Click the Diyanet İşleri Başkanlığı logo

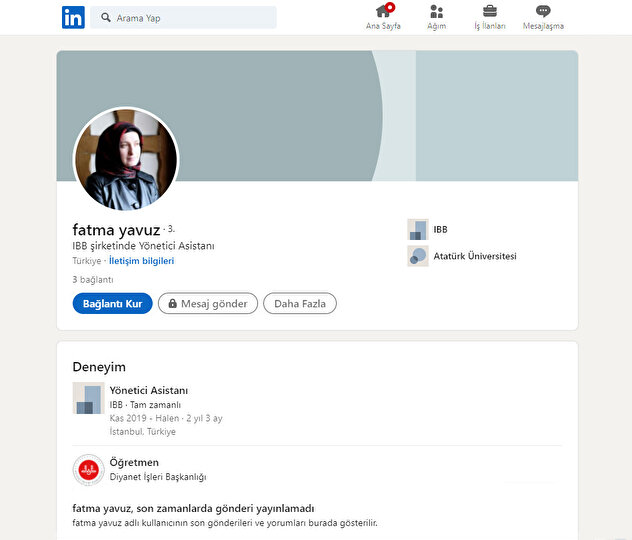point(88,470)
